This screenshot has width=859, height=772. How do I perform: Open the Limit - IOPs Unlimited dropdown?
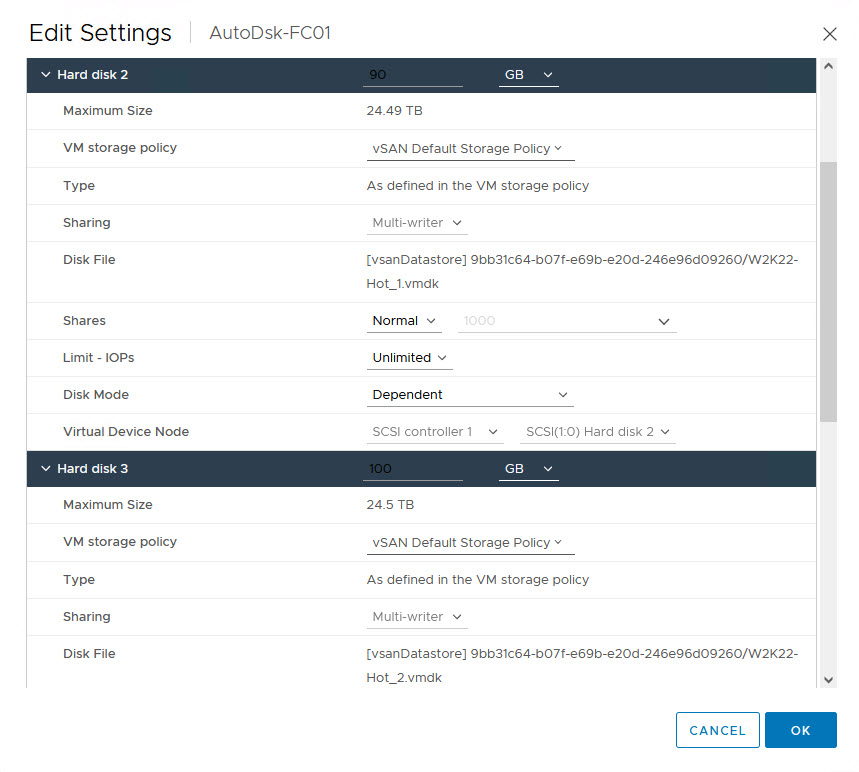(x=410, y=358)
